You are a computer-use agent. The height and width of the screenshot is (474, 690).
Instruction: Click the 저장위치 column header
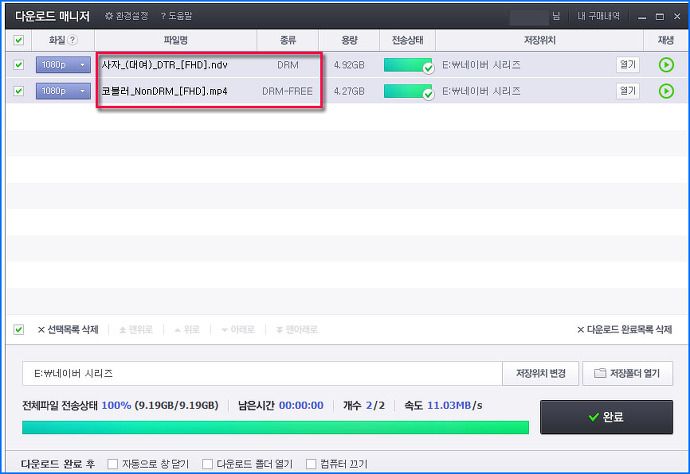tap(540, 40)
